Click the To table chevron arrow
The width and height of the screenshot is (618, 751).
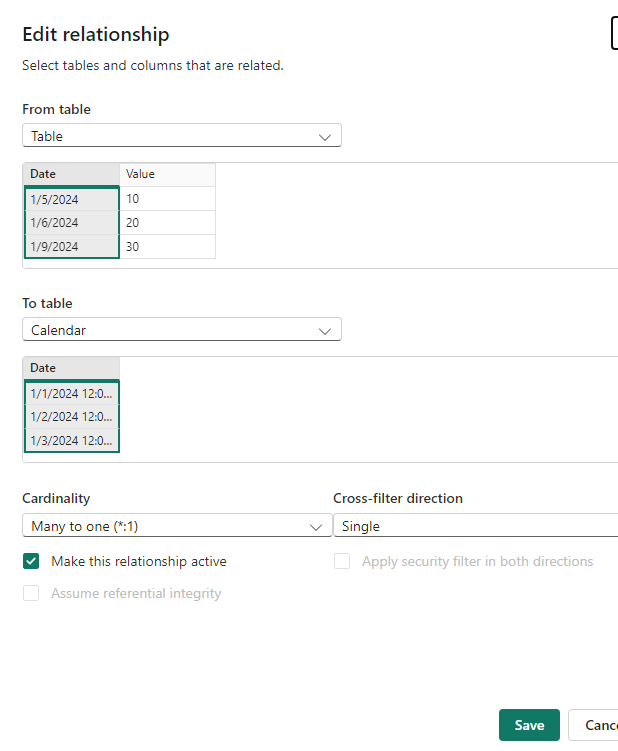(x=325, y=331)
